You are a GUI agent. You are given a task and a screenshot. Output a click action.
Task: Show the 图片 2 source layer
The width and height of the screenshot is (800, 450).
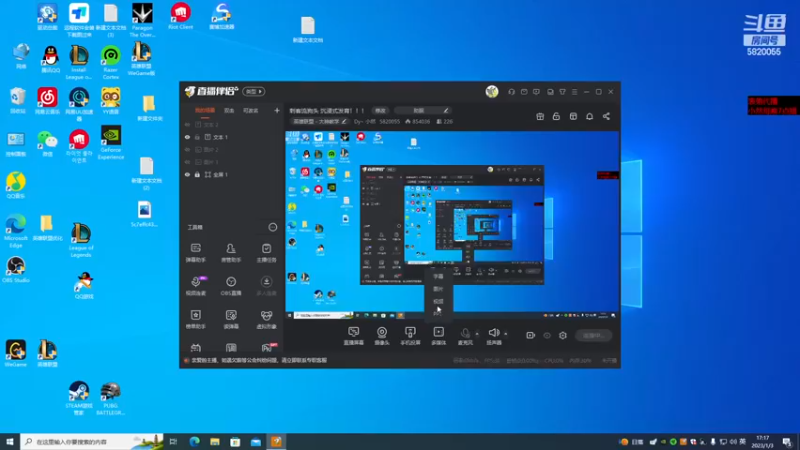pos(187,149)
